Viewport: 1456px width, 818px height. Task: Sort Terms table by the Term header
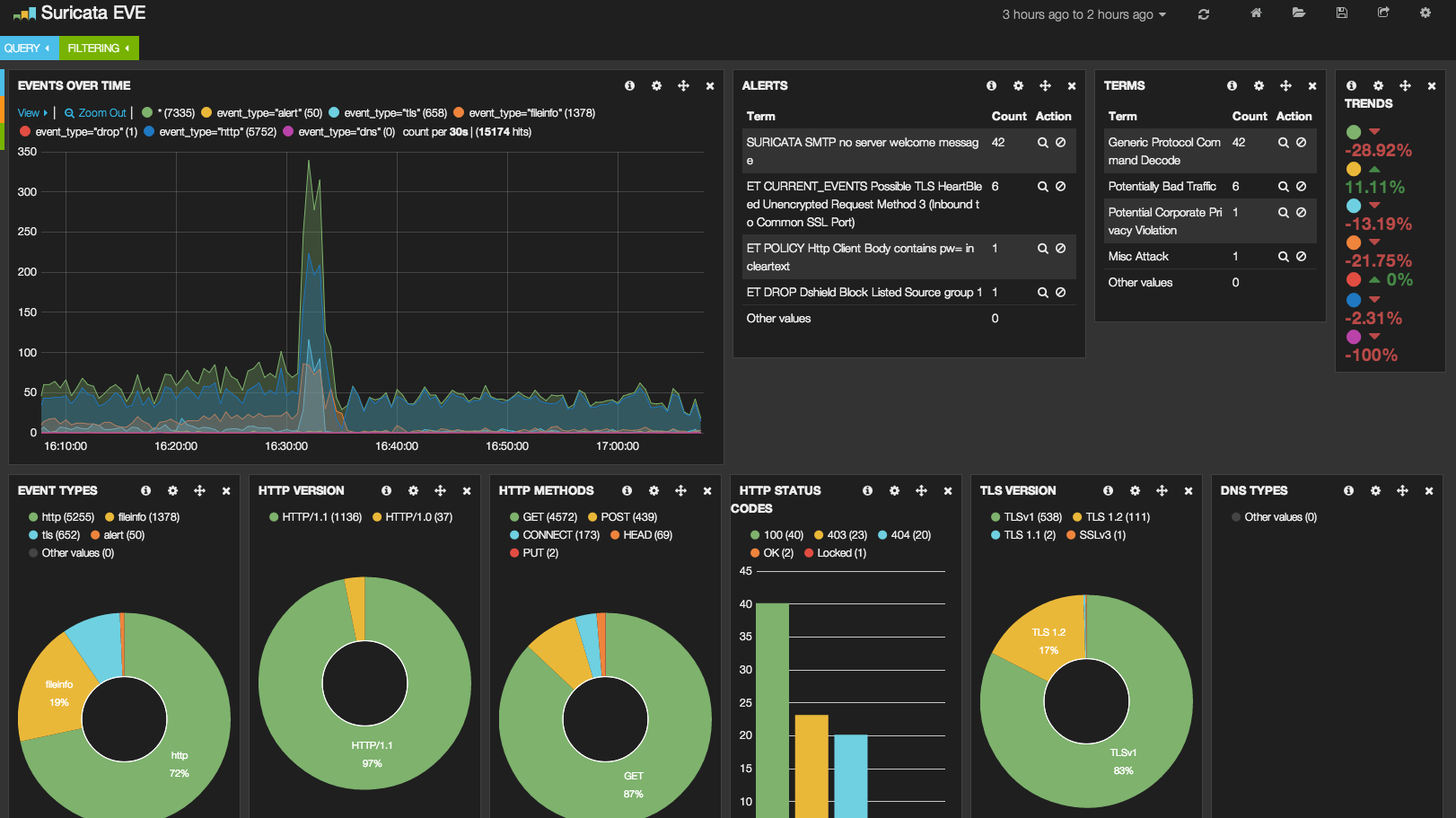tap(1122, 117)
